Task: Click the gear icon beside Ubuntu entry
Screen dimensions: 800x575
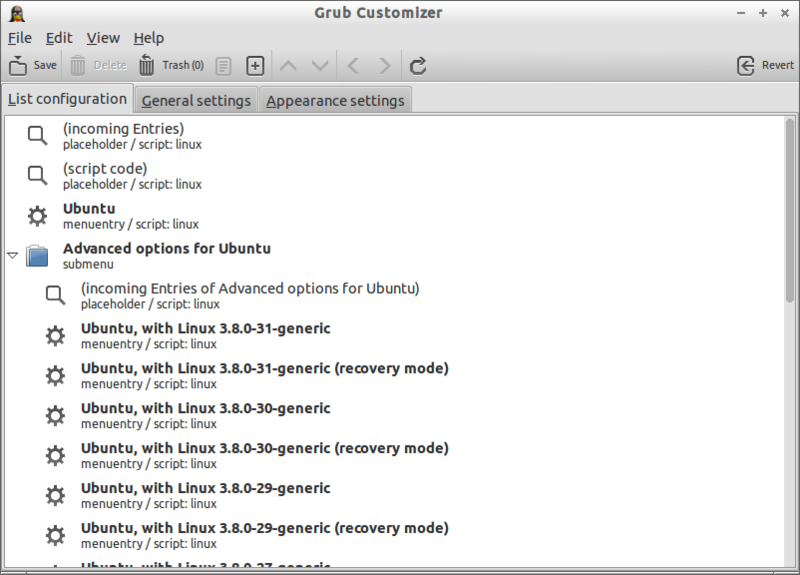Action: [37, 216]
